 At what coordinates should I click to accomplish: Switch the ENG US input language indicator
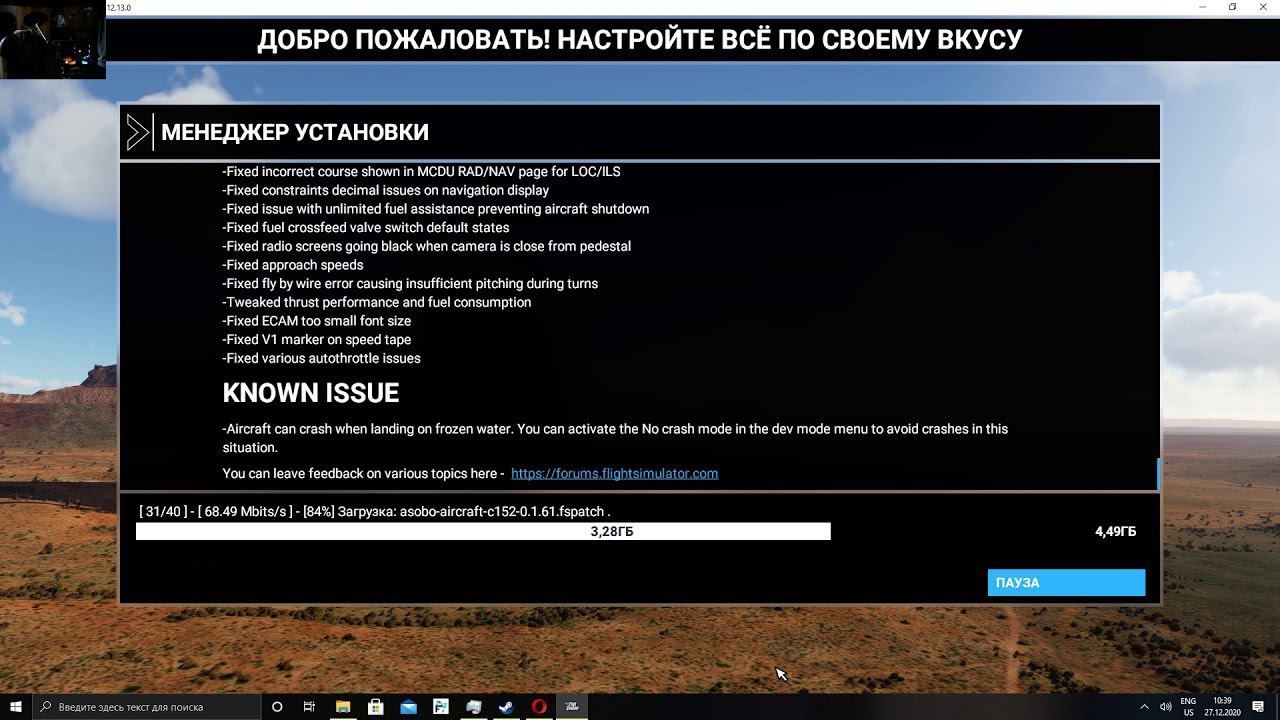coord(1189,707)
